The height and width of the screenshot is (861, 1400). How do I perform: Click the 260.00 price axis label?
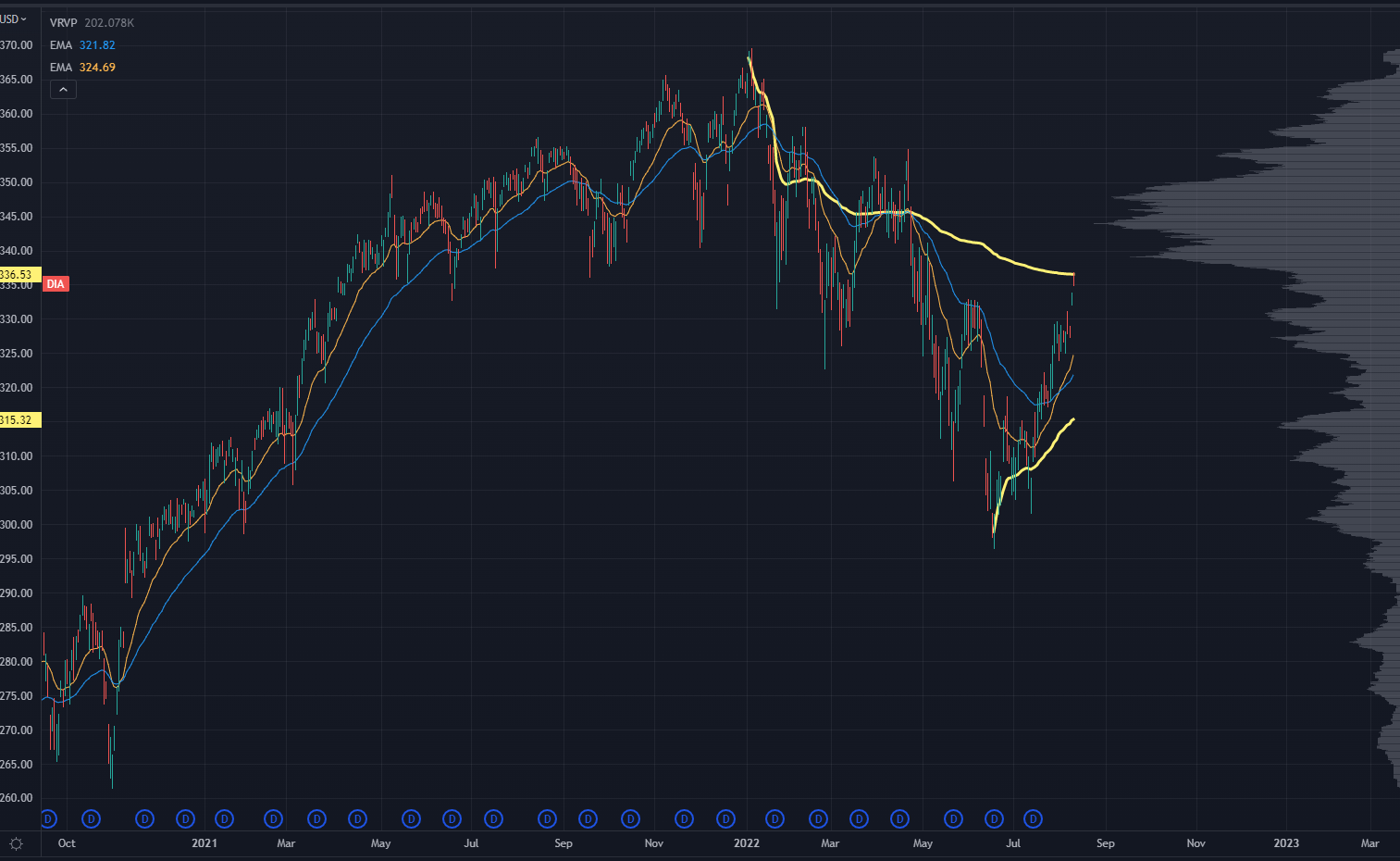pos(17,798)
